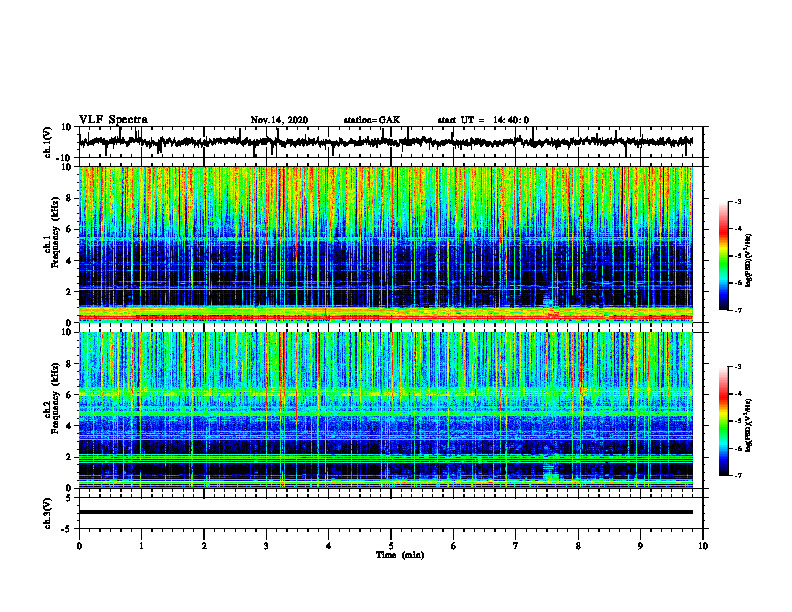This screenshot has height=612, width=792.
Task: Click the lower color scale bar beside ch.2
Action: pyautogui.click(x=723, y=421)
